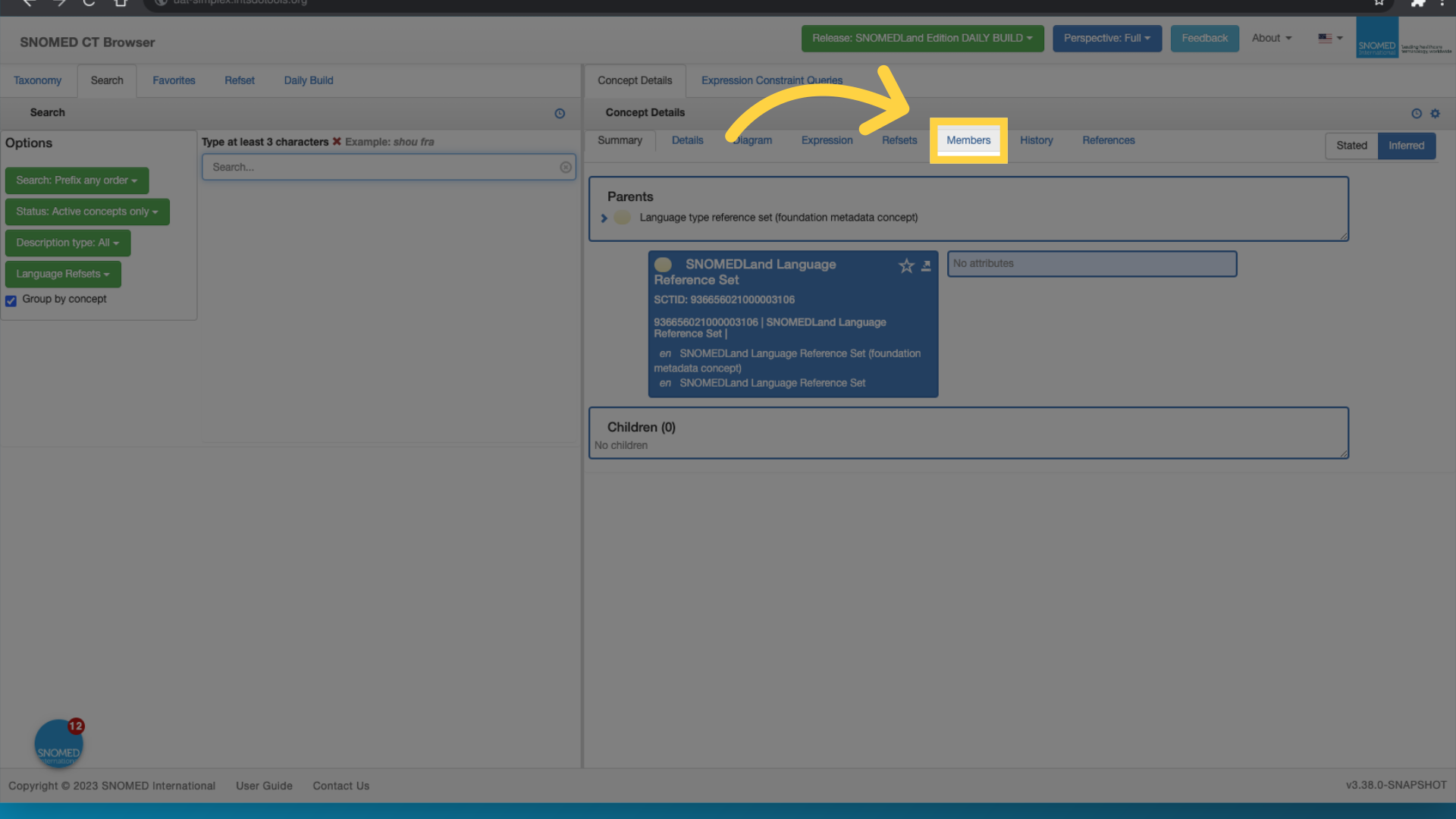This screenshot has height=819, width=1456.
Task: Open the Details sub-tab
Action: [x=687, y=140]
